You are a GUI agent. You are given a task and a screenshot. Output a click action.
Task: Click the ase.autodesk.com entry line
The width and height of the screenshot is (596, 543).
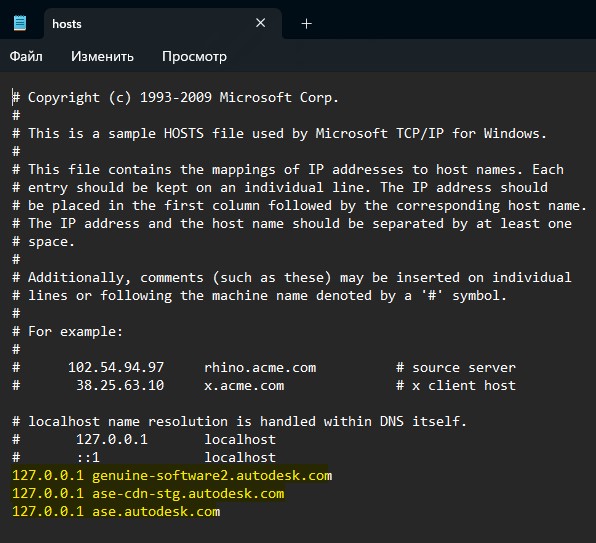[x=116, y=511]
